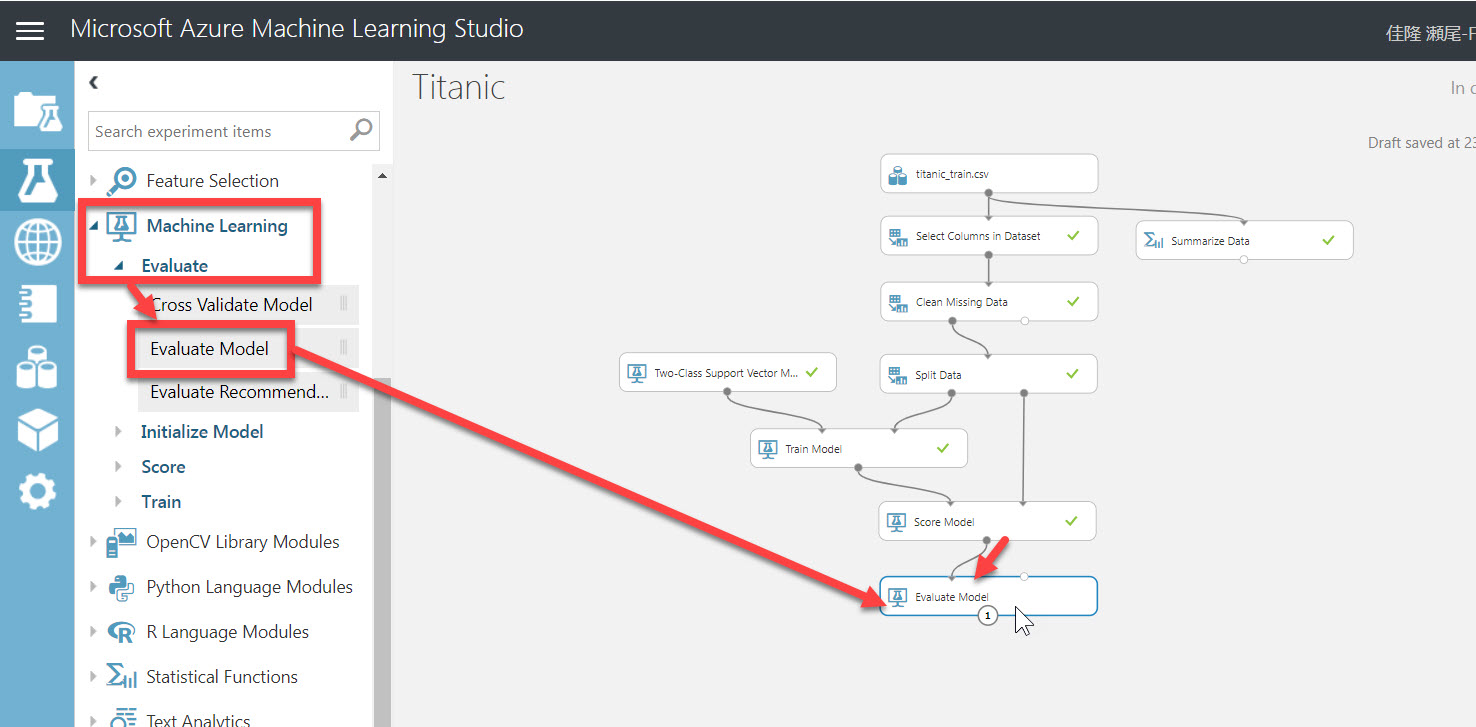
Task: Click the signed-in user name
Action: click(1430, 33)
